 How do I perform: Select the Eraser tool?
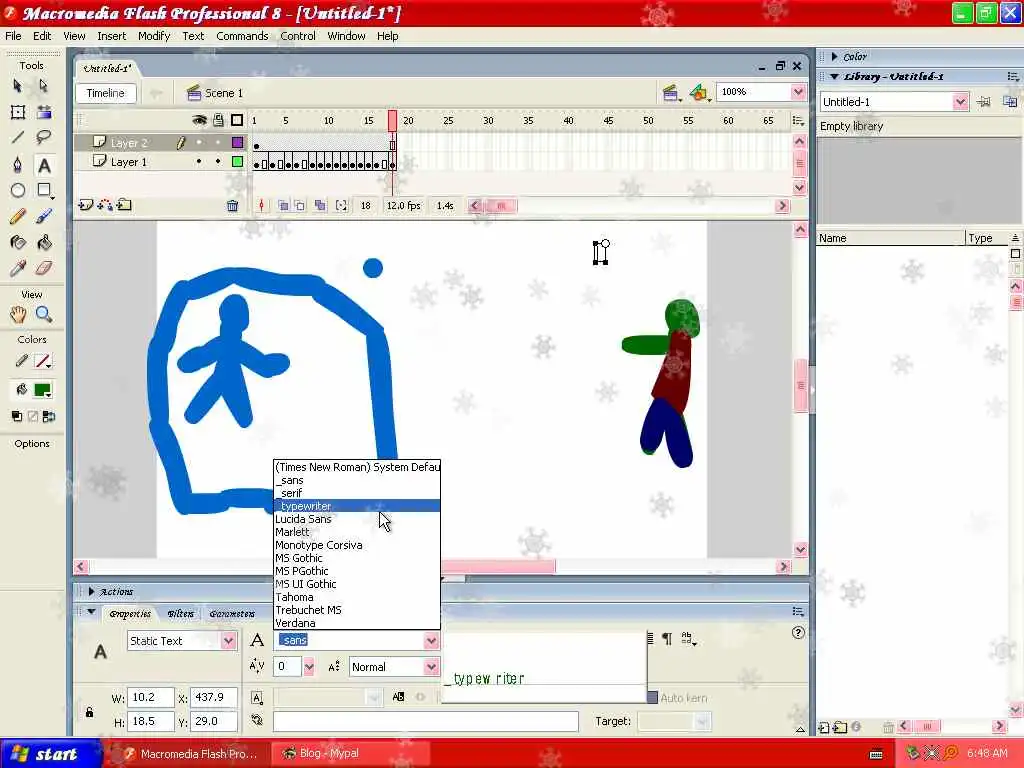click(x=44, y=268)
